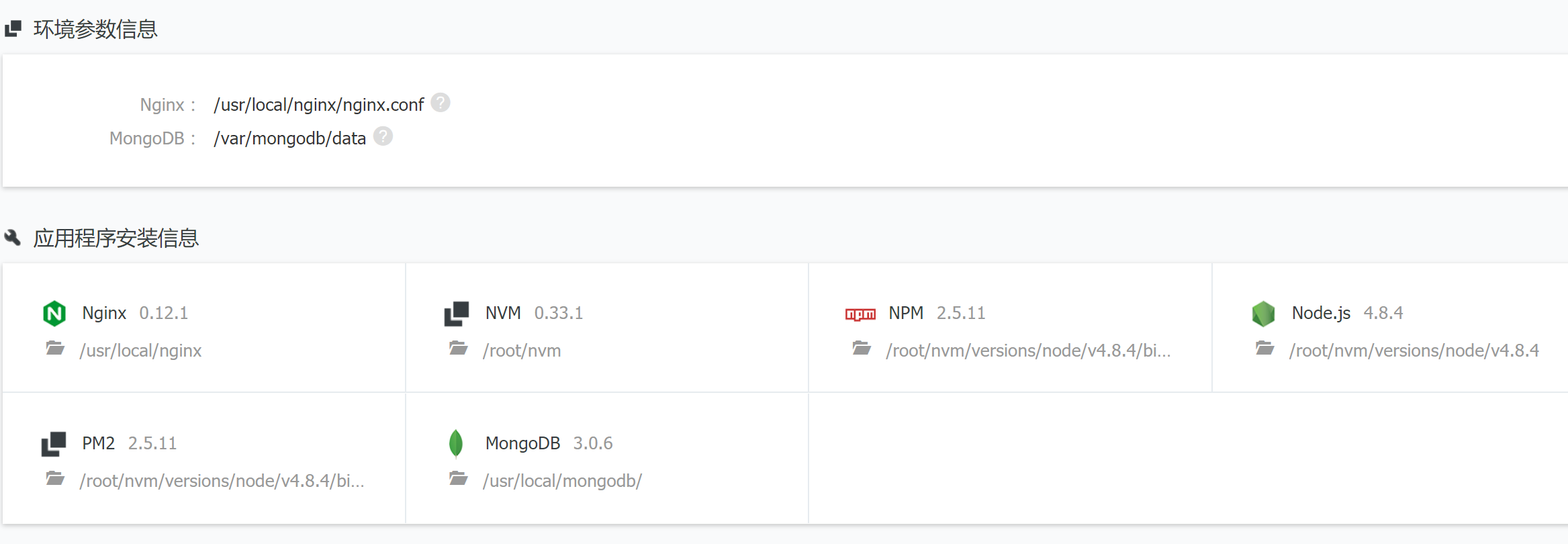
Task: Click the Node.js install path
Action: click(1414, 351)
